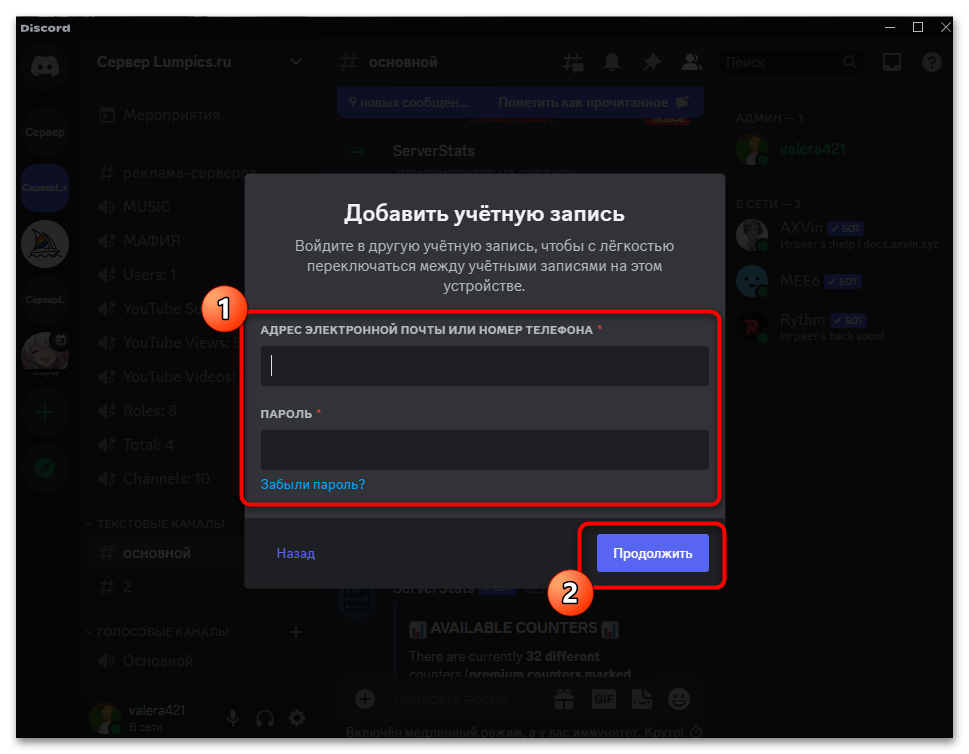The image size is (969, 754).
Task: Open the emoji picker
Action: (678, 698)
